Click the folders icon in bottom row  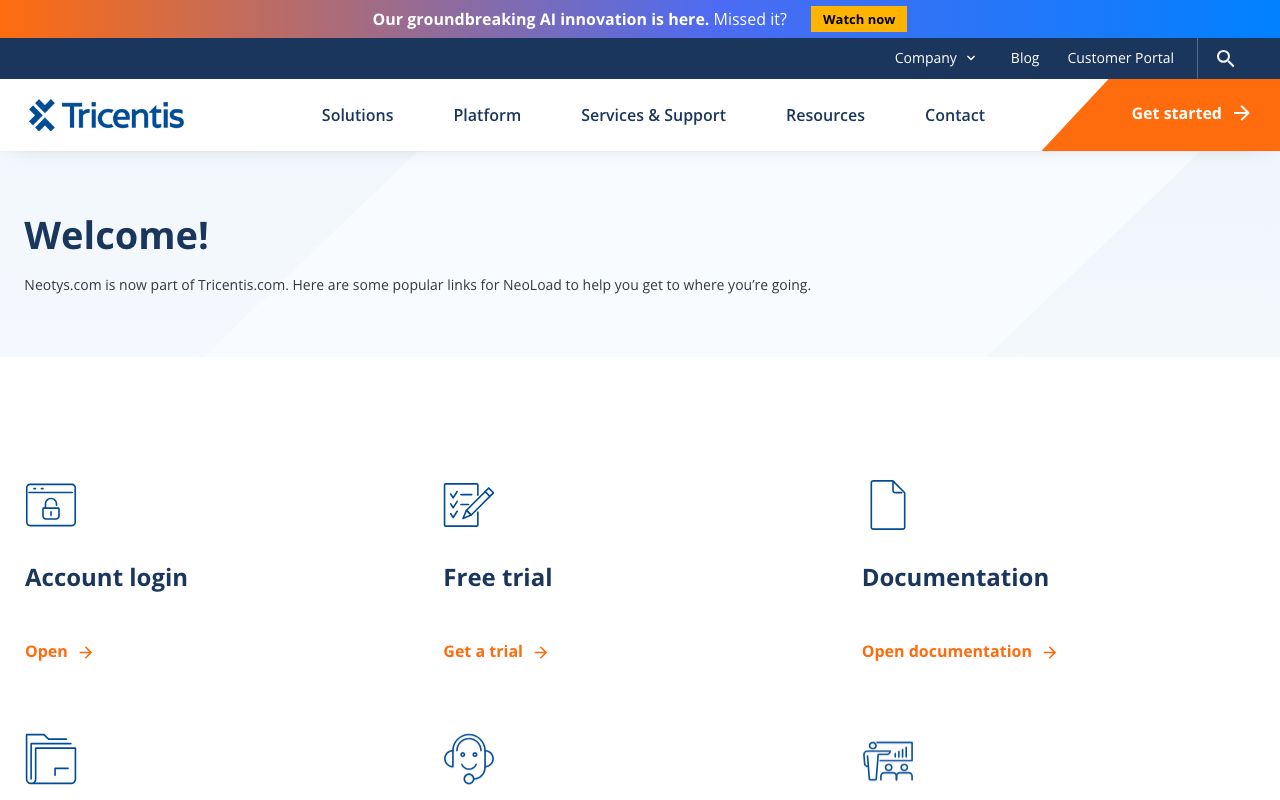point(51,759)
